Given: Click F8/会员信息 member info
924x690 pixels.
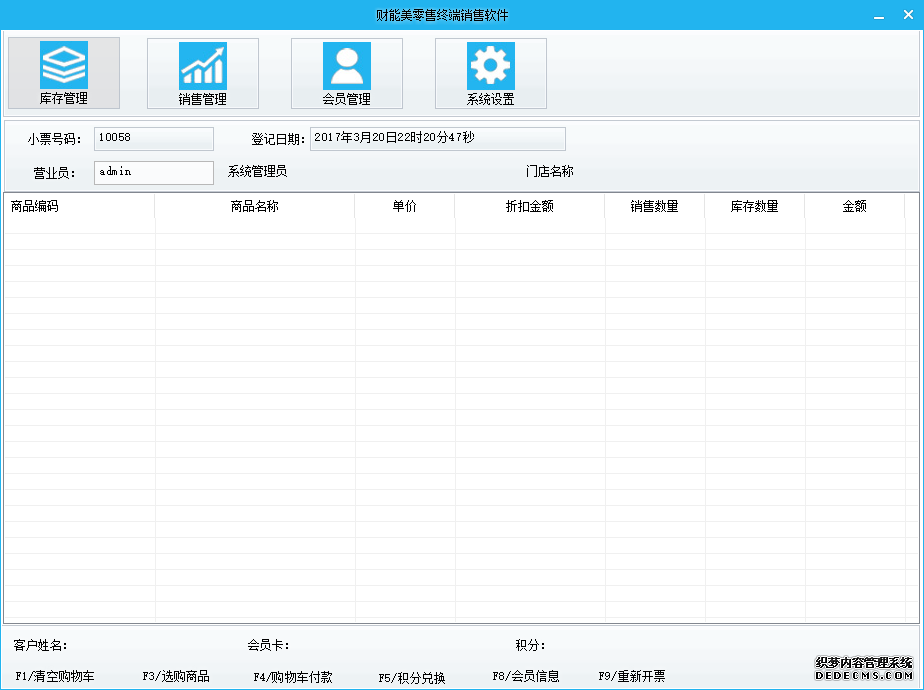Looking at the screenshot, I should (x=526, y=676).
